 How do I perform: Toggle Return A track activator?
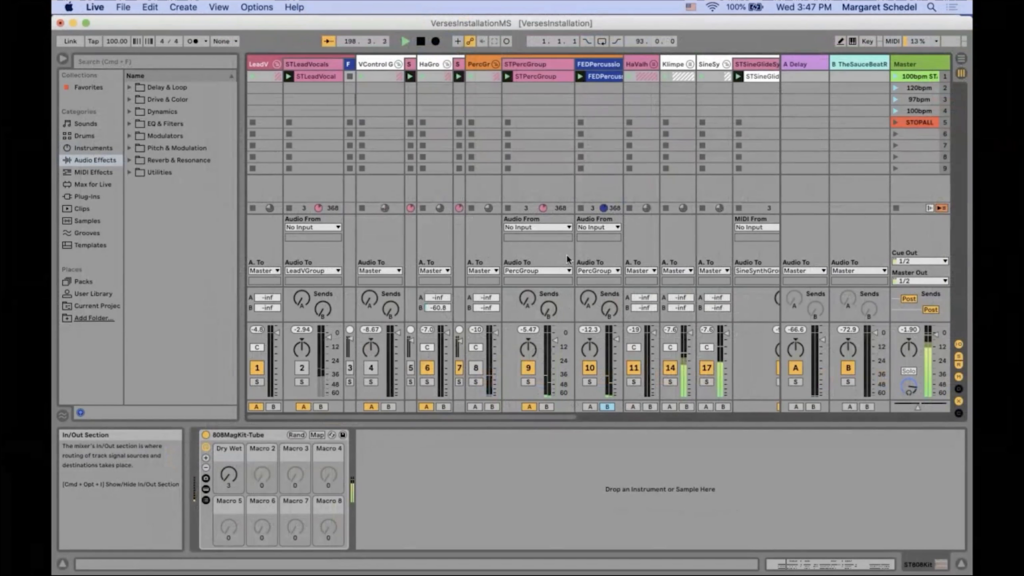[x=795, y=368]
